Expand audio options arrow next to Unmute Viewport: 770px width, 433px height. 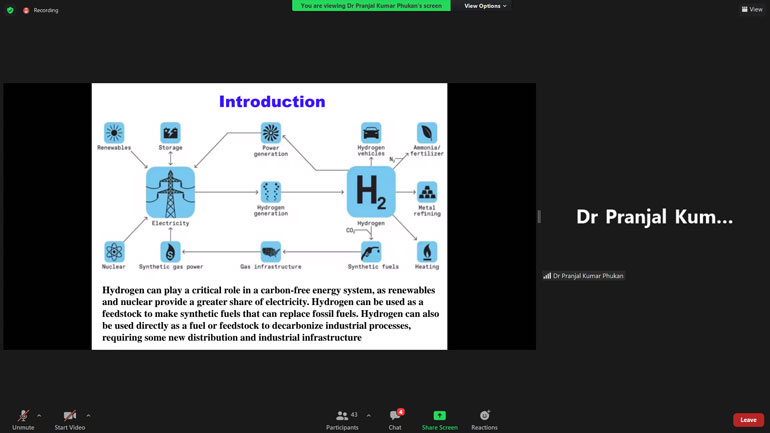click(39, 415)
